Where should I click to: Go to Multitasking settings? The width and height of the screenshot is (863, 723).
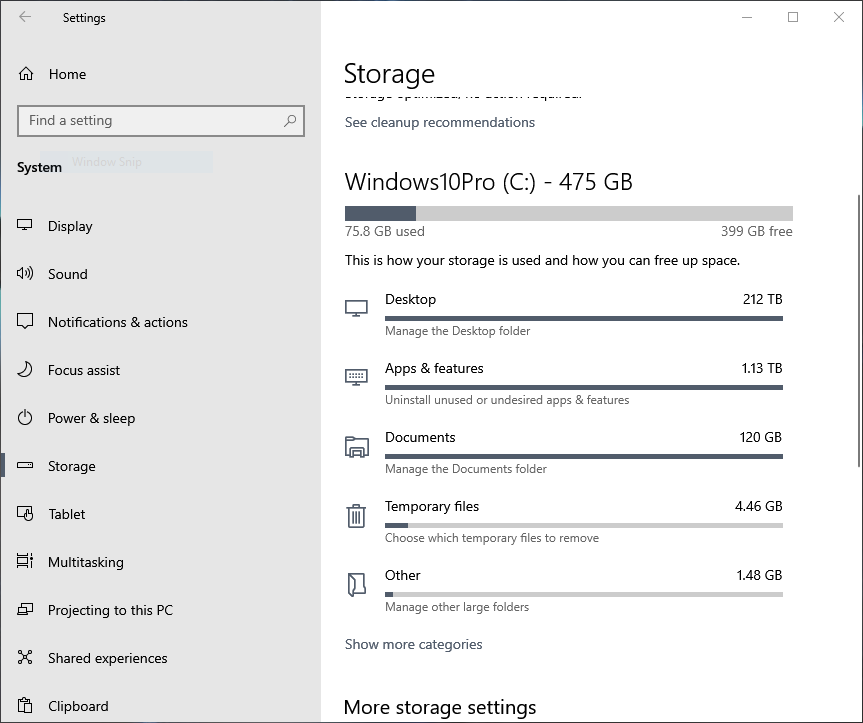(86, 562)
